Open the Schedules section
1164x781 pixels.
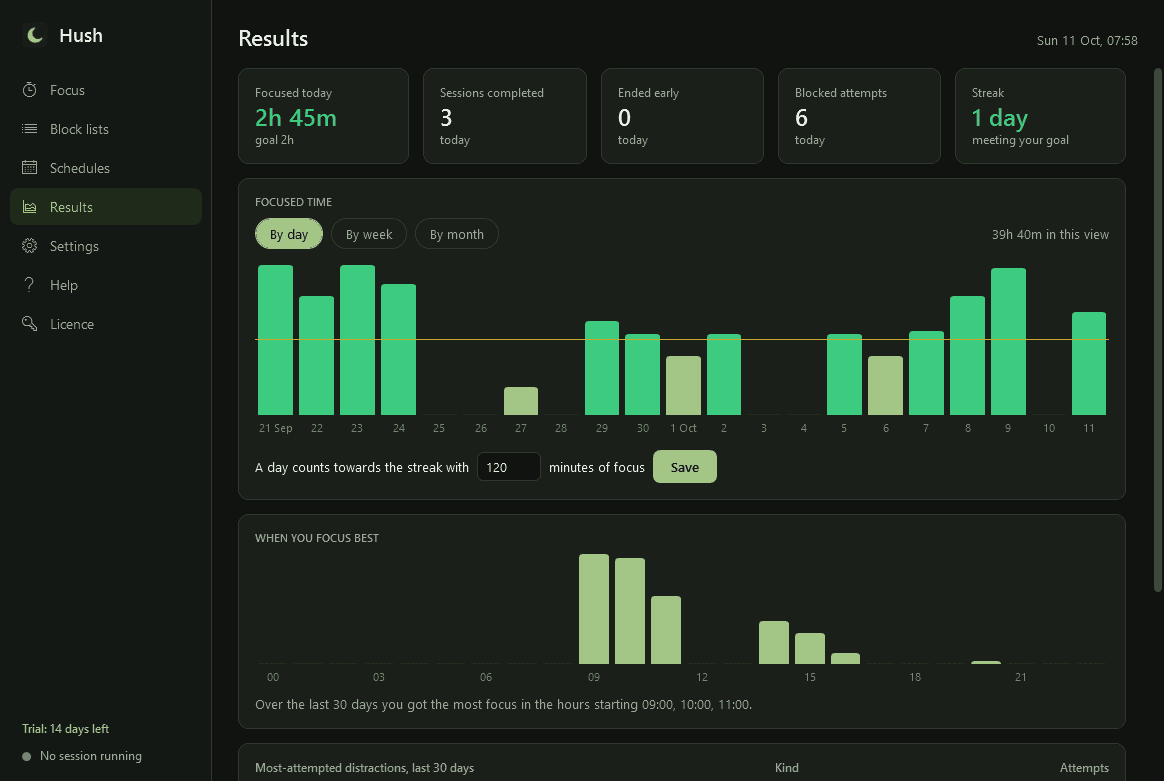[106, 168]
